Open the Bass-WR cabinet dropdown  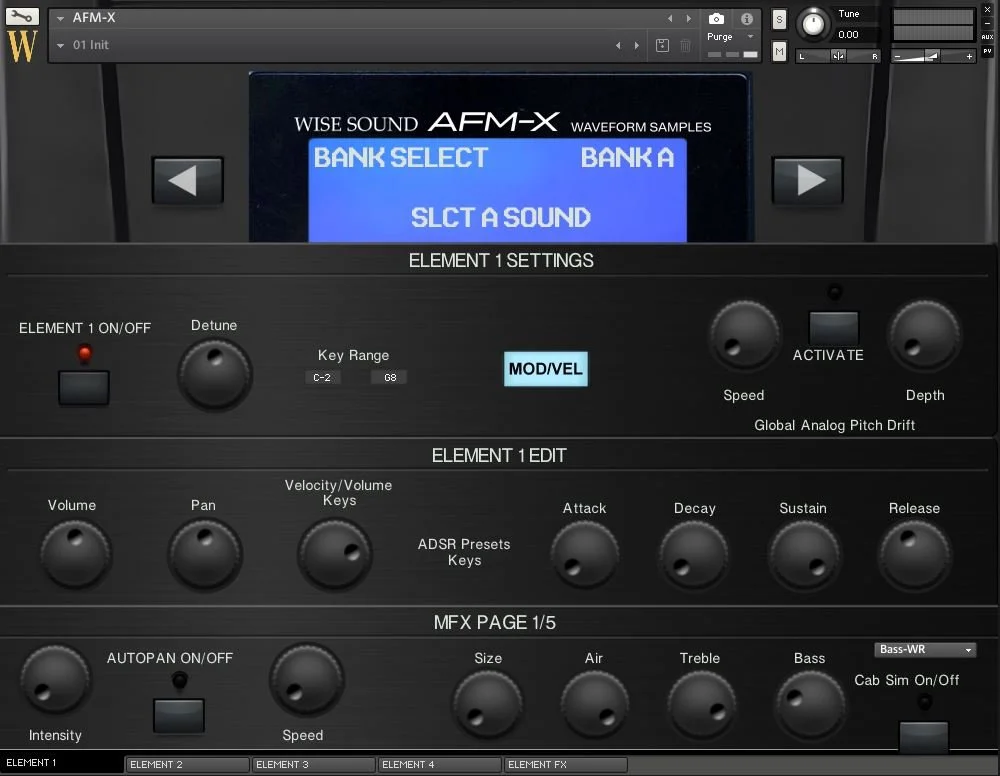(x=925, y=649)
